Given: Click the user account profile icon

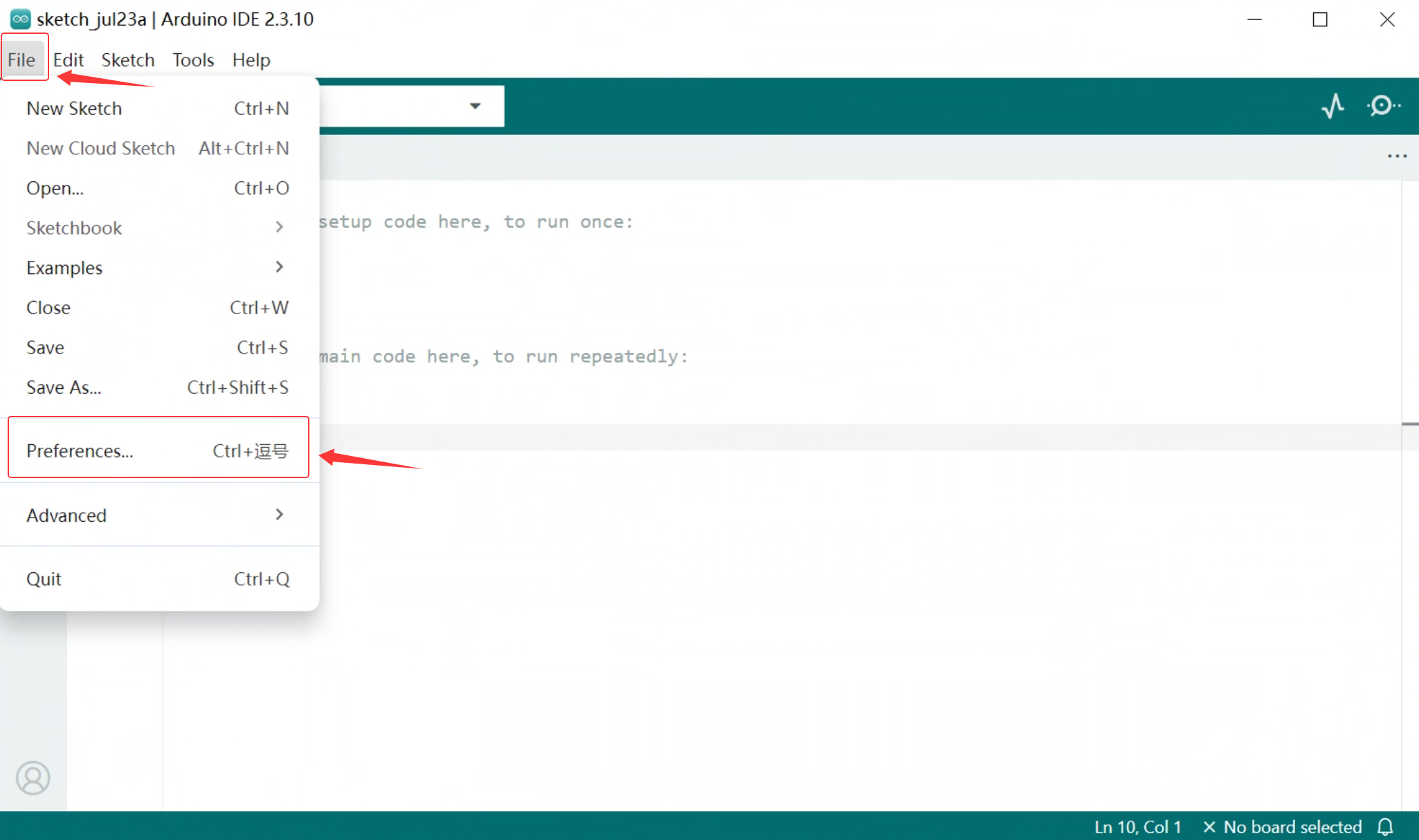Looking at the screenshot, I should click(x=33, y=778).
